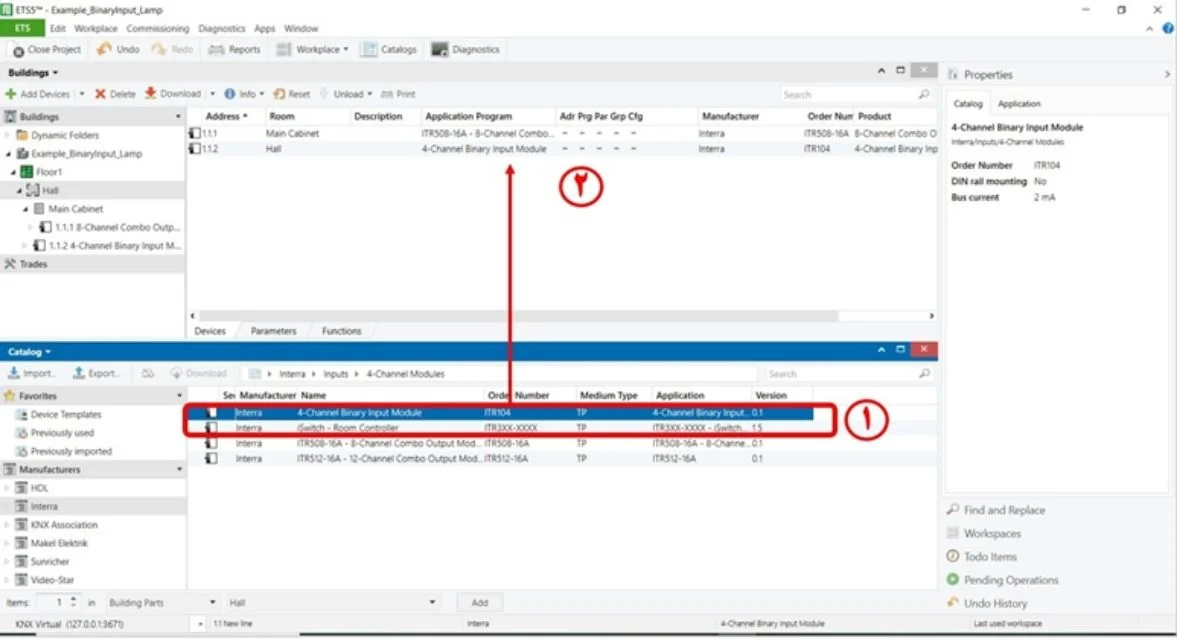Viewport: 1178px width, 643px height.
Task: Expand the Dynamic Folders tree node
Action: point(8,135)
